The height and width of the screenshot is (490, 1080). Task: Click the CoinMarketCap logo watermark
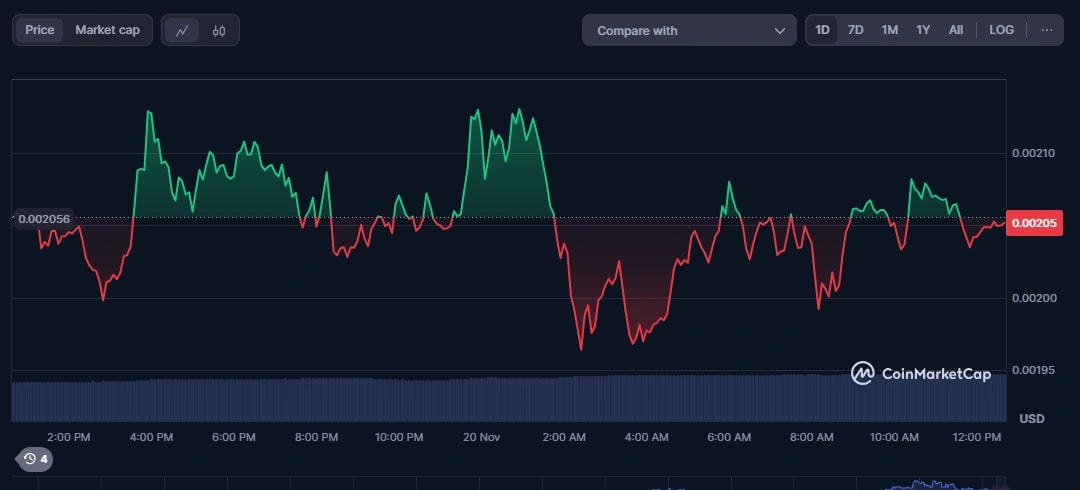[921, 374]
